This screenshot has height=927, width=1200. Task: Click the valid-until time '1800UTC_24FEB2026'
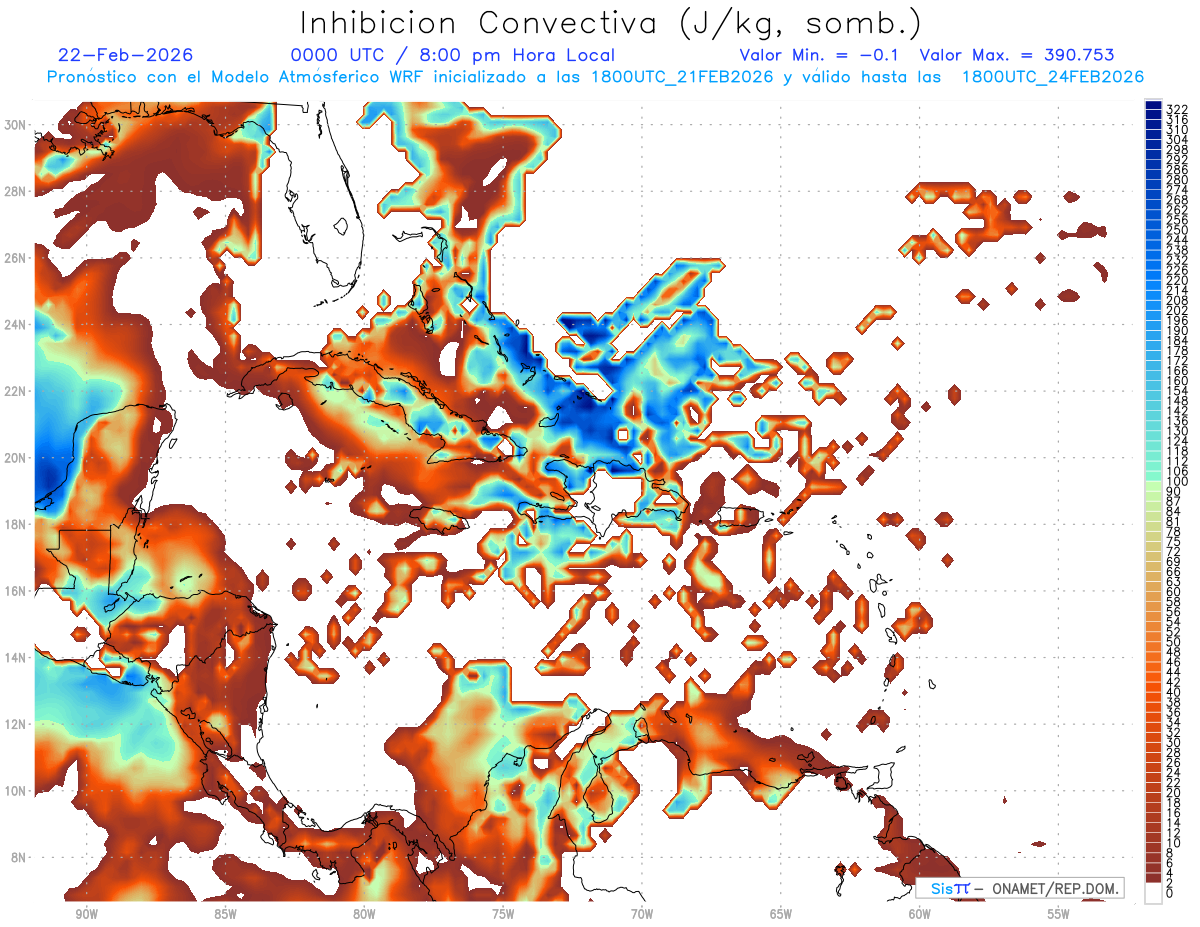pos(1053,77)
